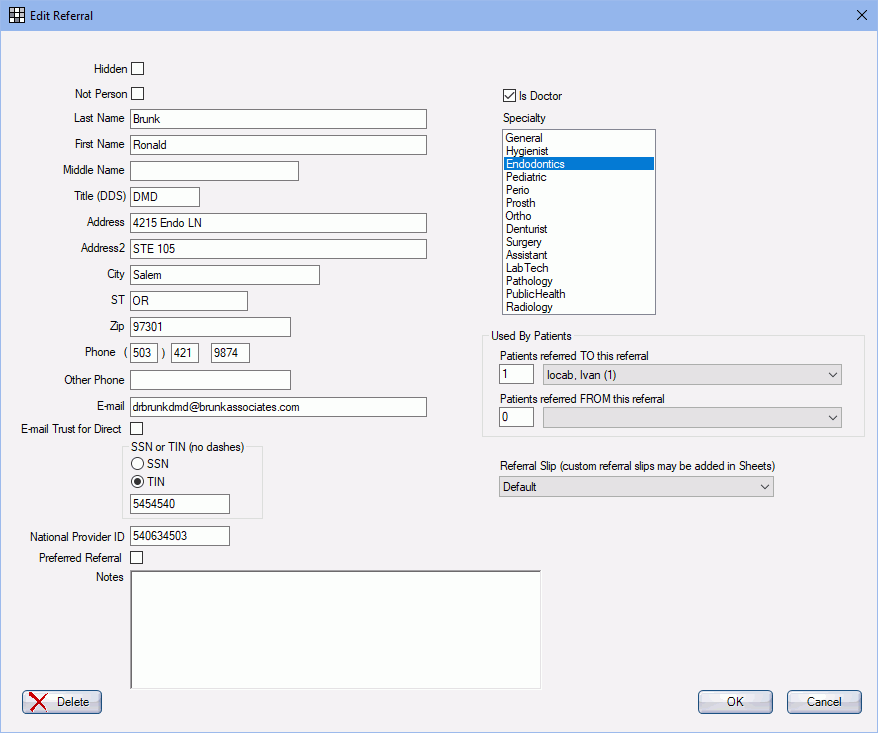
Task: Click the Last Name field showing Brunk
Action: click(278, 119)
